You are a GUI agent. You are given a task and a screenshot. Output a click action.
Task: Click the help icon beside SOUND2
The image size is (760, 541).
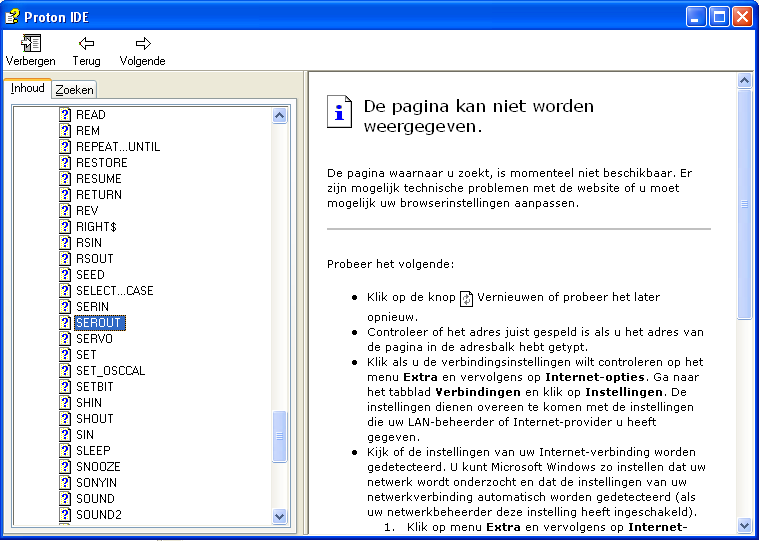[x=65, y=515]
